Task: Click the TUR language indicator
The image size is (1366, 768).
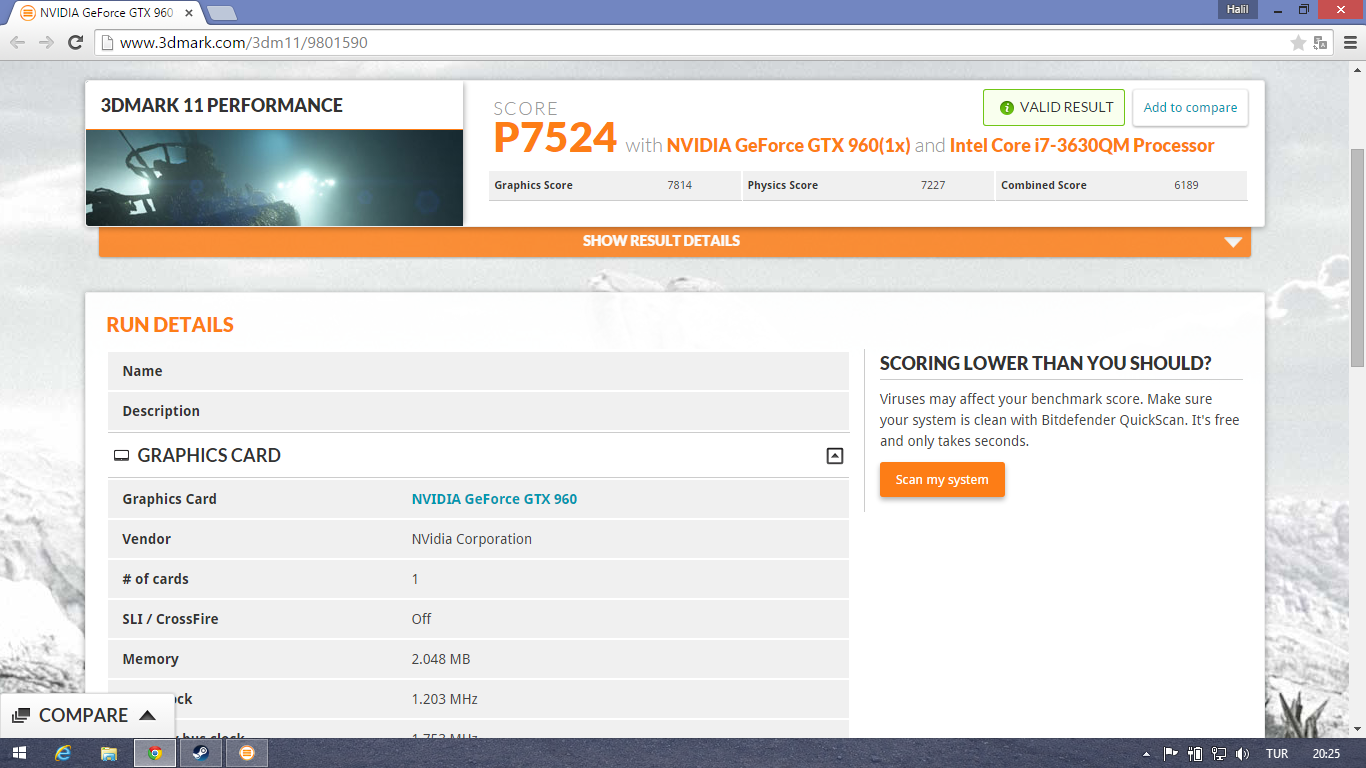Action: pos(1277,754)
